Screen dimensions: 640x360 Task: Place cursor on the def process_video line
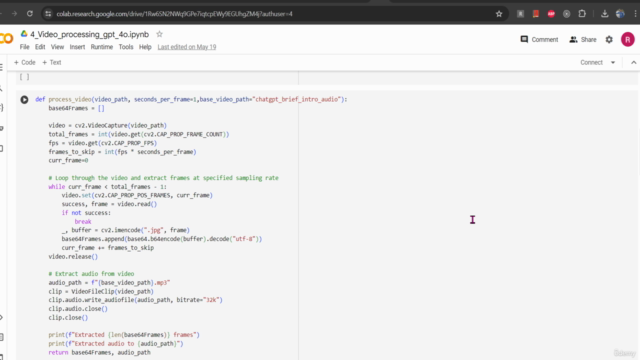[191, 99]
